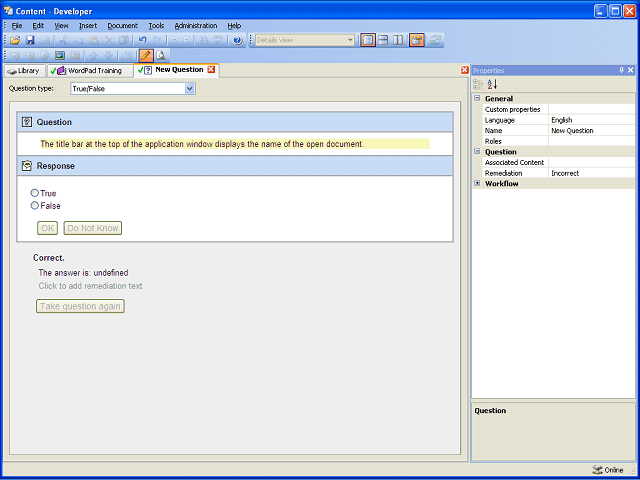The image size is (640, 480).
Task: Click the Refresh sync arrows icon
Action: point(435,40)
